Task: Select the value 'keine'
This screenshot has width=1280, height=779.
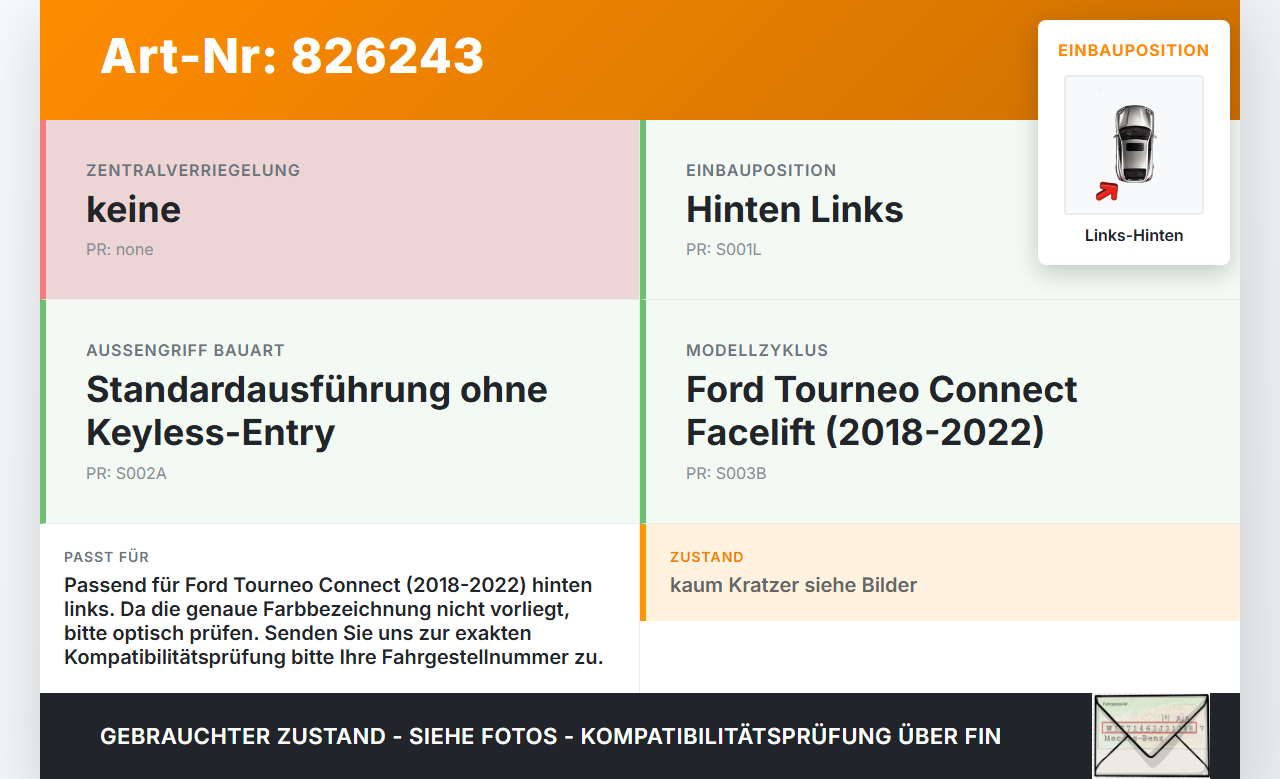Action: tap(134, 209)
